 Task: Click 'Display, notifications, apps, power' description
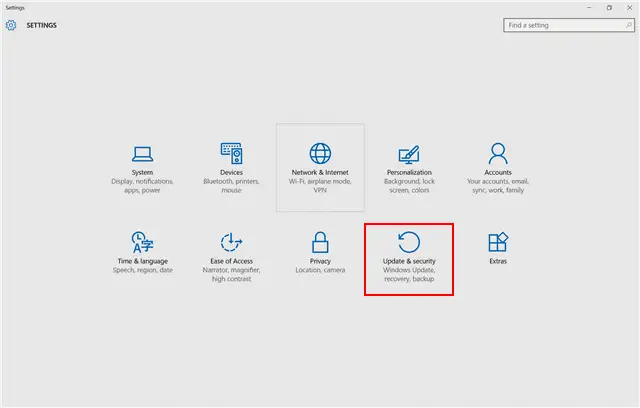(x=142, y=186)
